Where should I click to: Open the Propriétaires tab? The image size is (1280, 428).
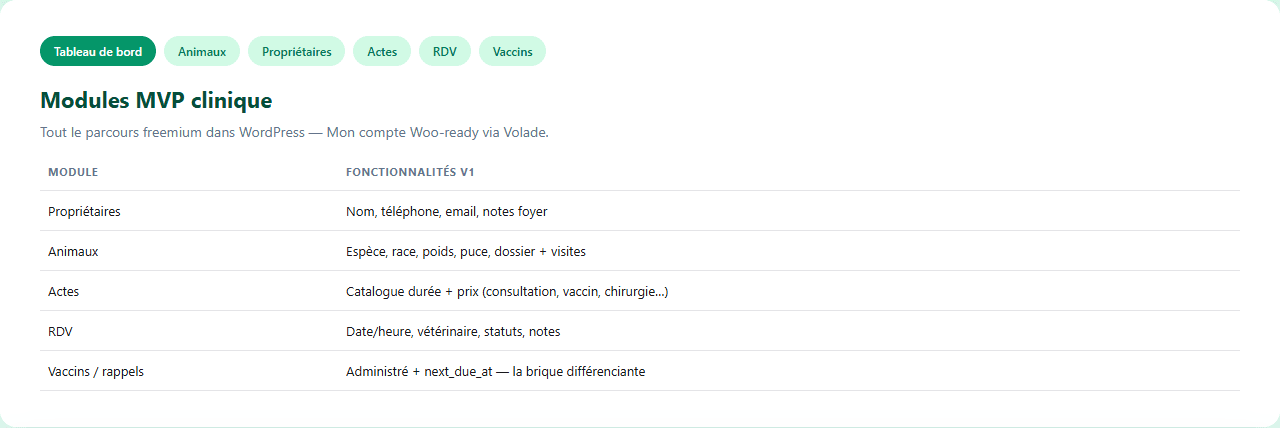[x=296, y=51]
